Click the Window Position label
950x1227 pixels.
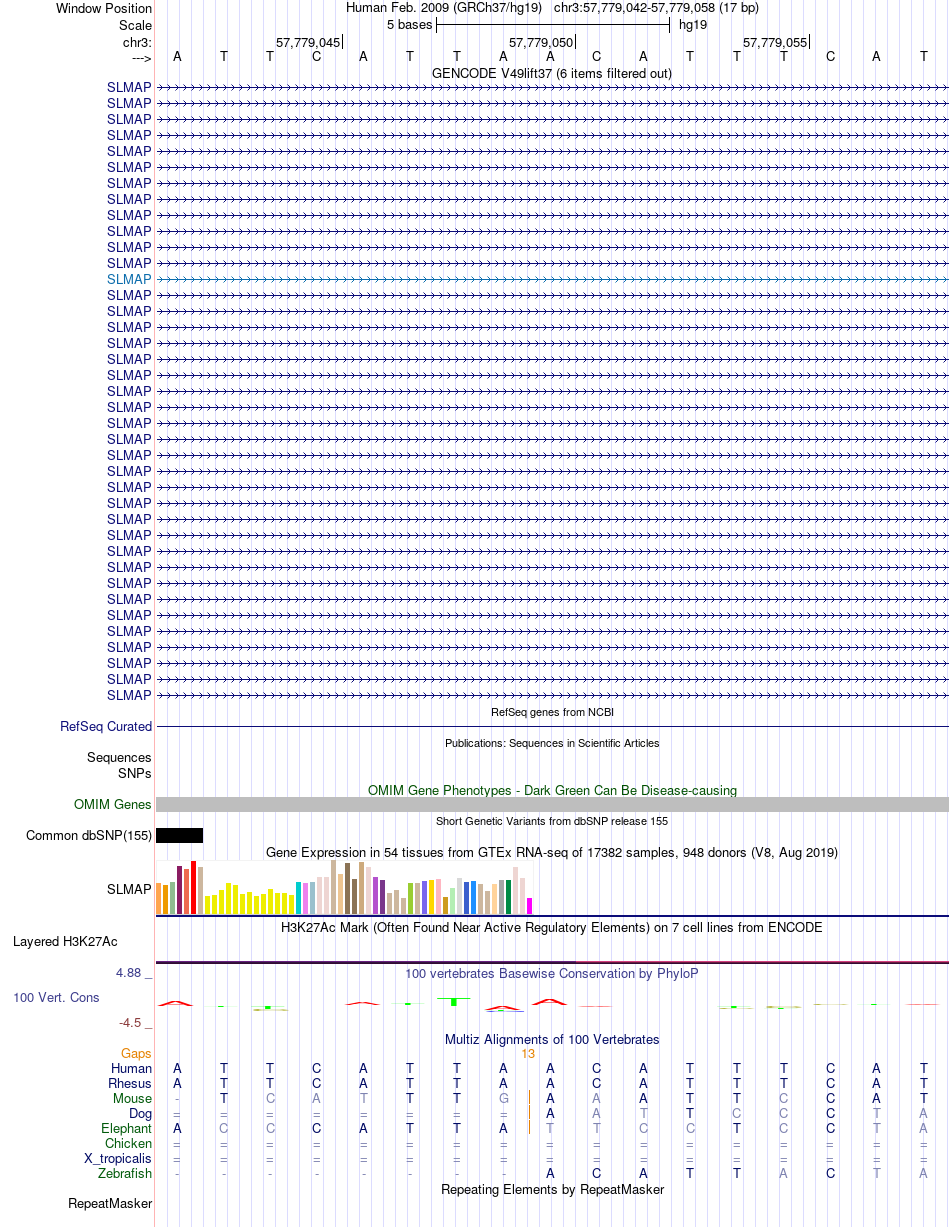(x=104, y=8)
